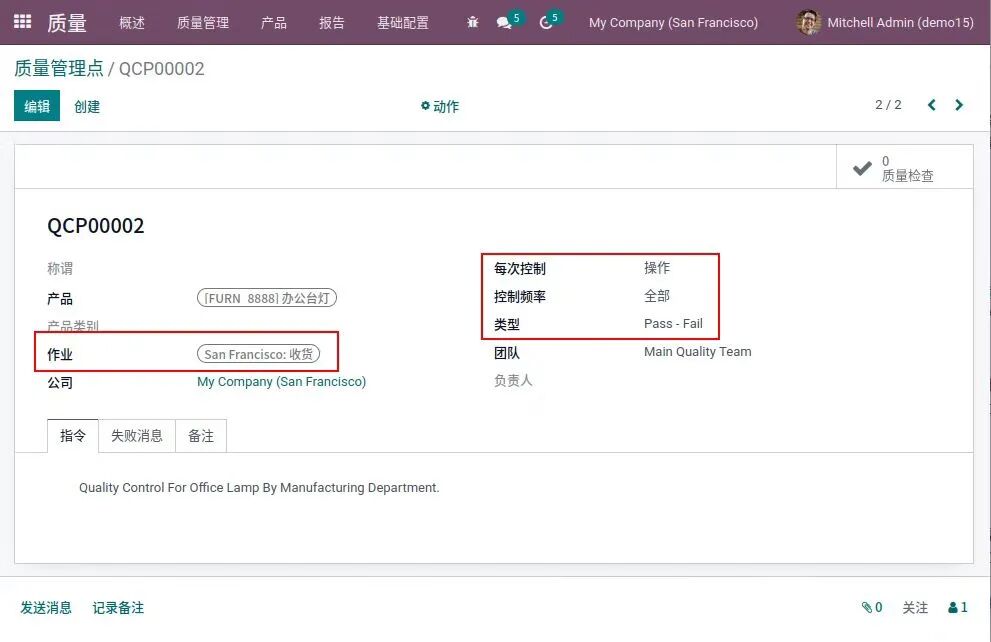Go to previous record arrow
This screenshot has height=642, width=991.
pos(932,105)
